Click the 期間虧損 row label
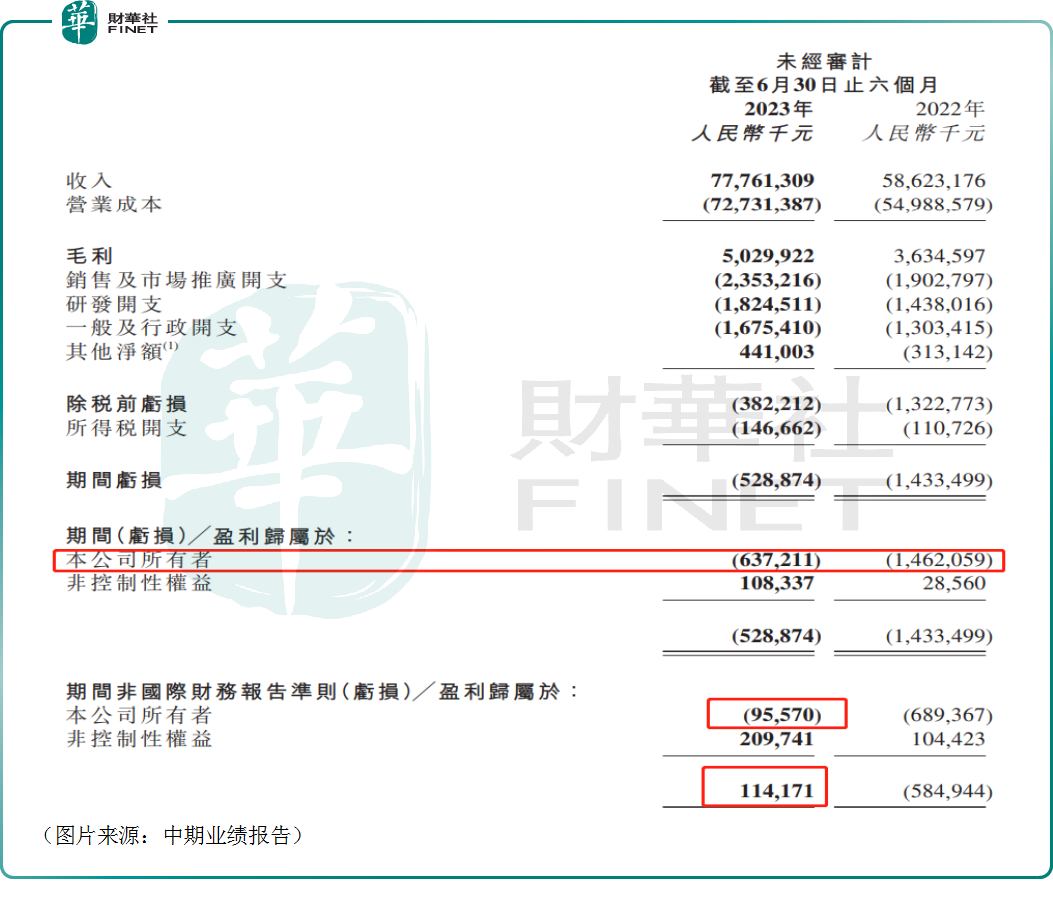Viewport: 1053px width, 899px height. (113, 480)
